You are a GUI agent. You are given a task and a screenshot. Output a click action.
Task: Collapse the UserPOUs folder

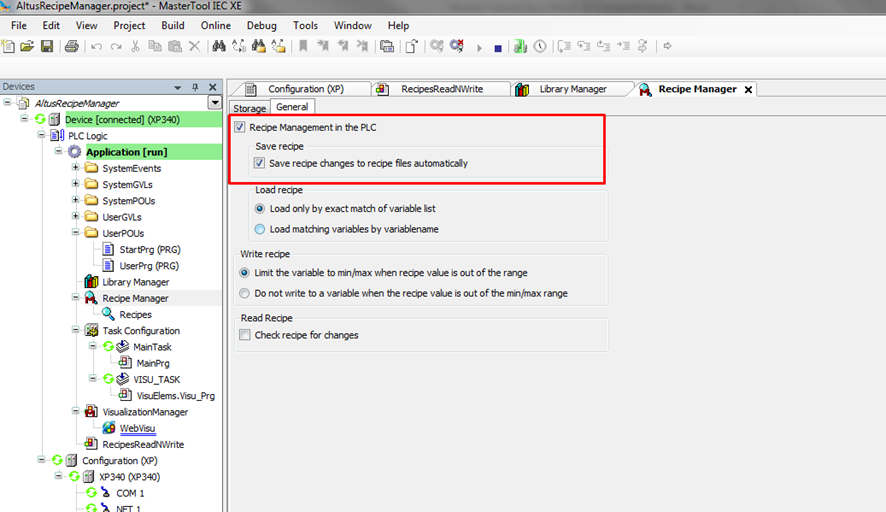coord(75,233)
